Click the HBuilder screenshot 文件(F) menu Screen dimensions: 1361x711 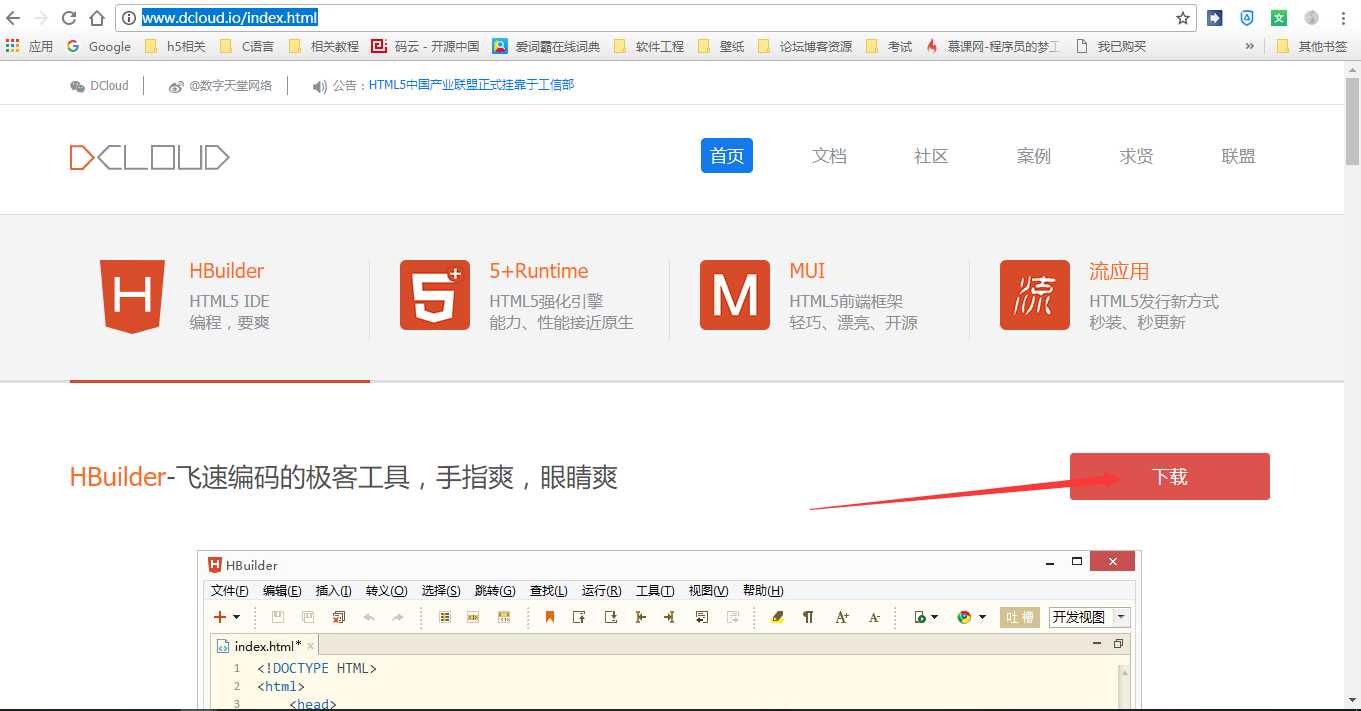[230, 591]
